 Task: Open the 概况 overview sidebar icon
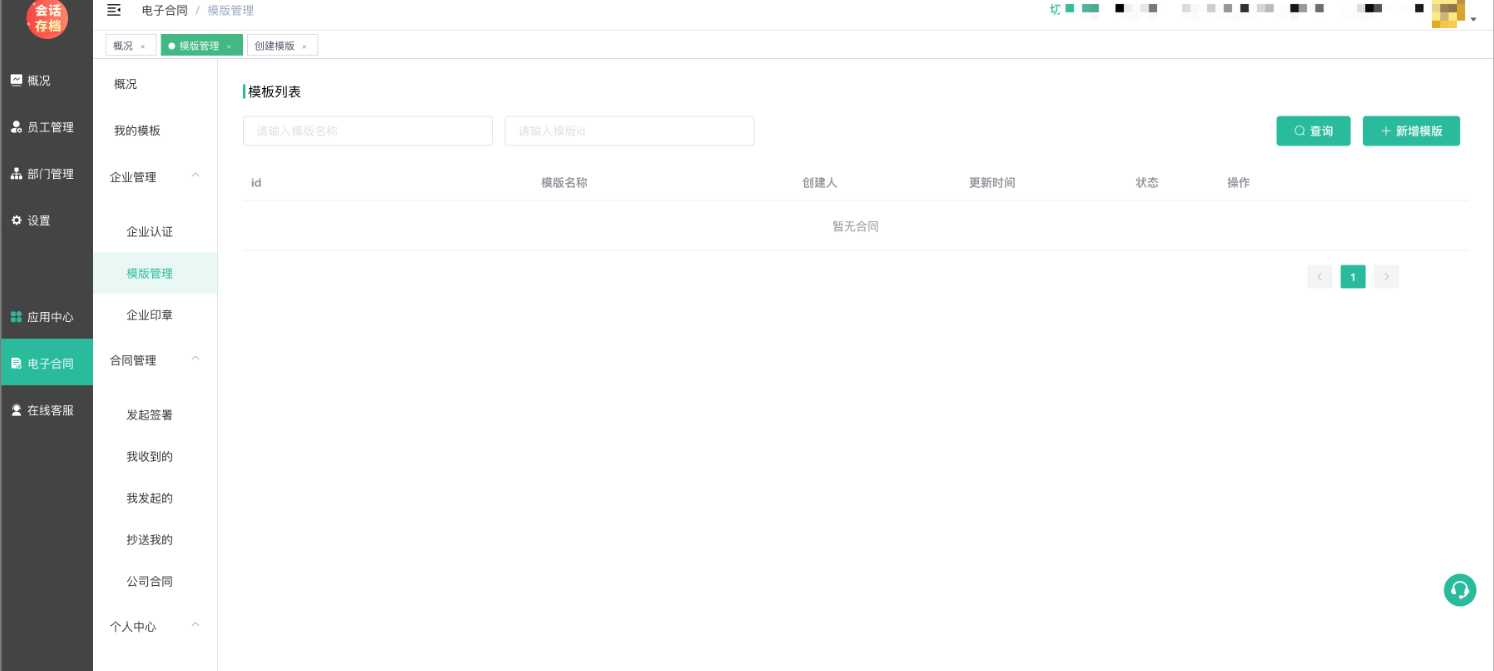pyautogui.click(x=16, y=81)
